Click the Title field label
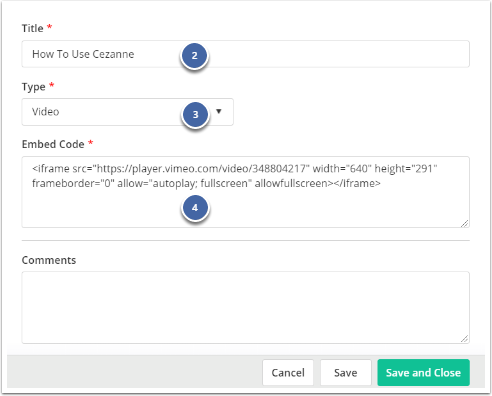The width and height of the screenshot is (492, 396). tap(32, 28)
